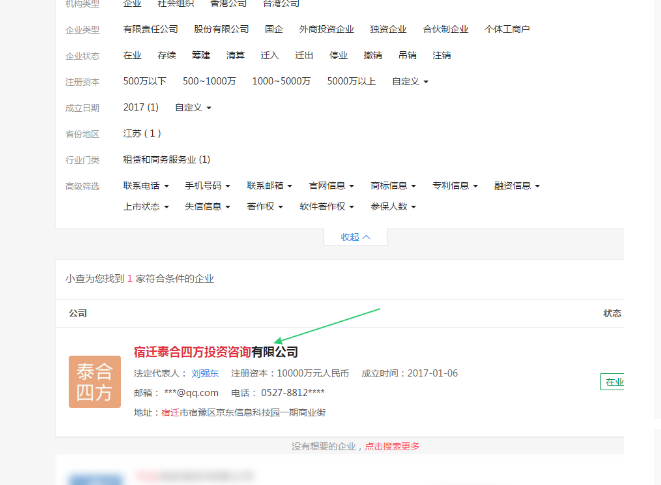This screenshot has height=485, width=661.
Task: Filter status by 迁入
Action: (x=269, y=55)
